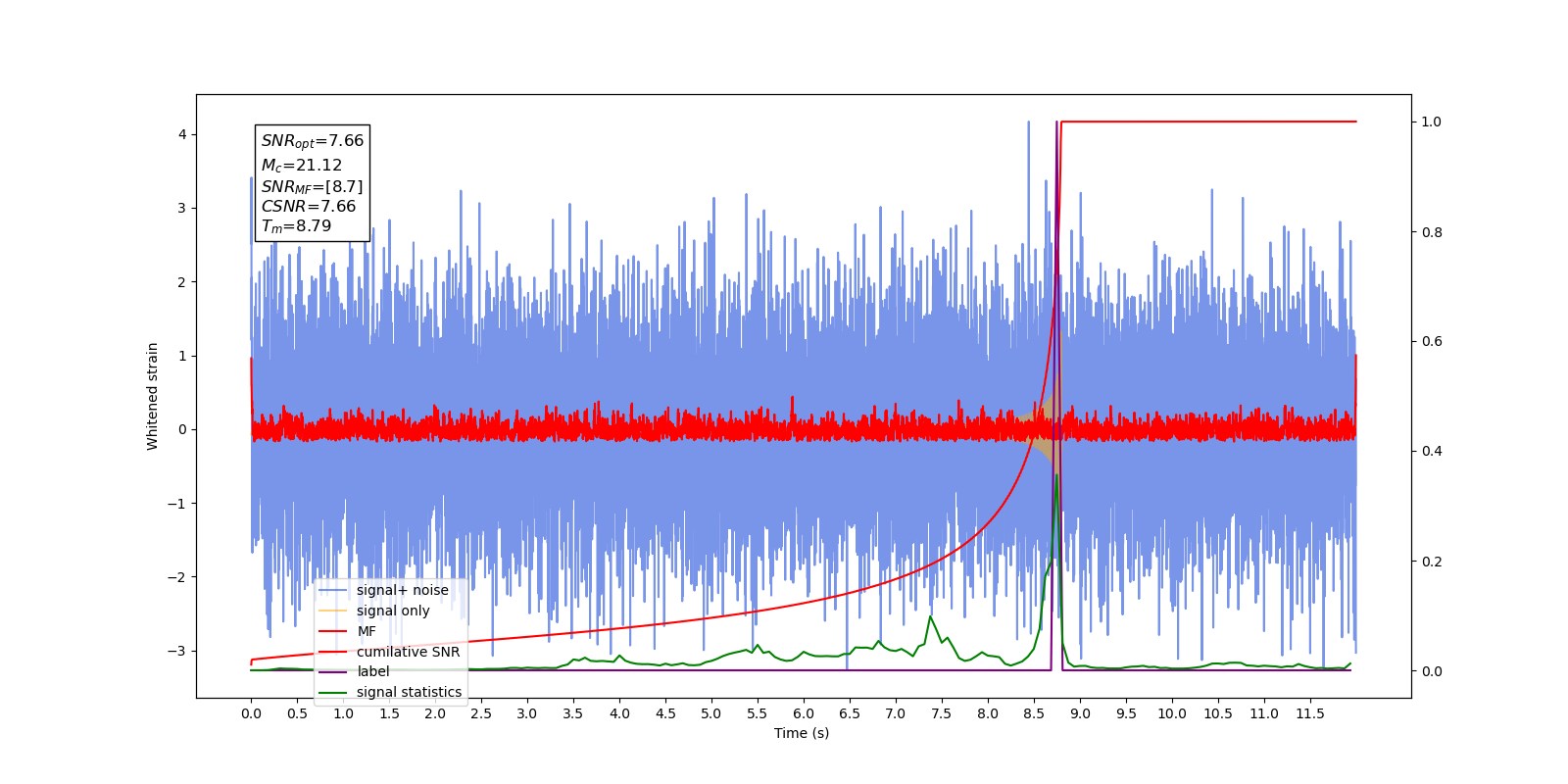Viewport: 1568px width, 784px height.
Task: Click the 0.6 tick on the right axis
Action: 1432,341
